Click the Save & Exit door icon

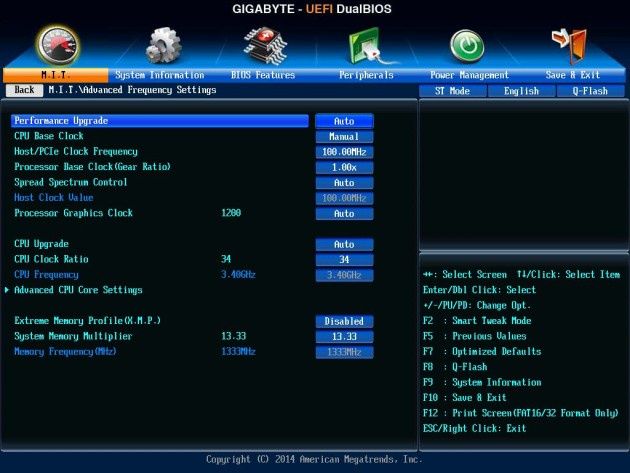pos(570,46)
